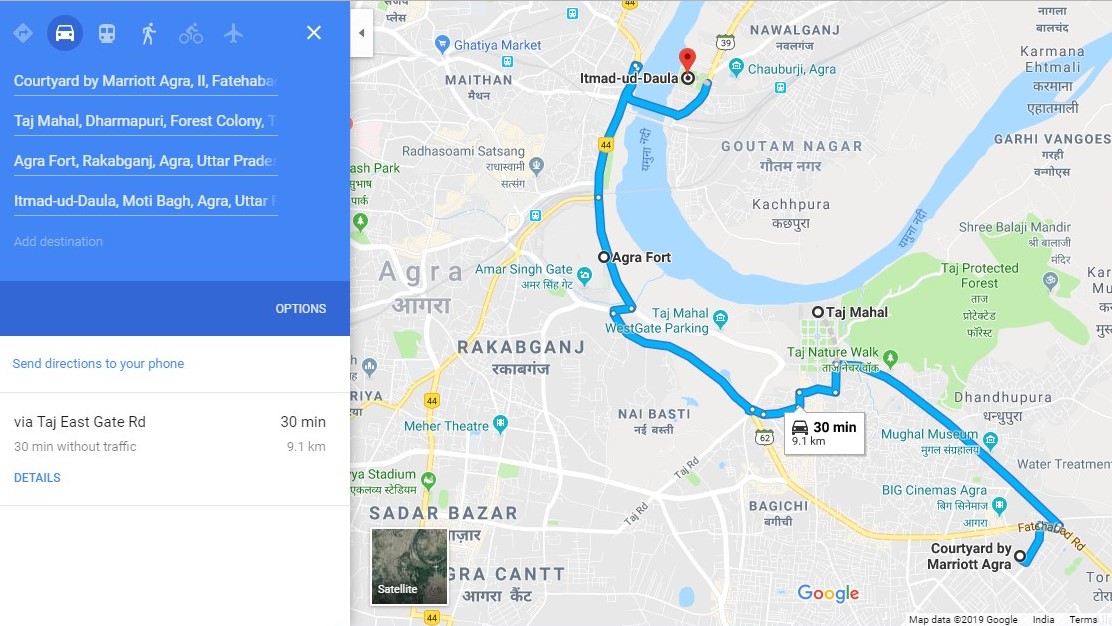
Task: Select the best travel mode diamond icon
Action: tap(23, 33)
